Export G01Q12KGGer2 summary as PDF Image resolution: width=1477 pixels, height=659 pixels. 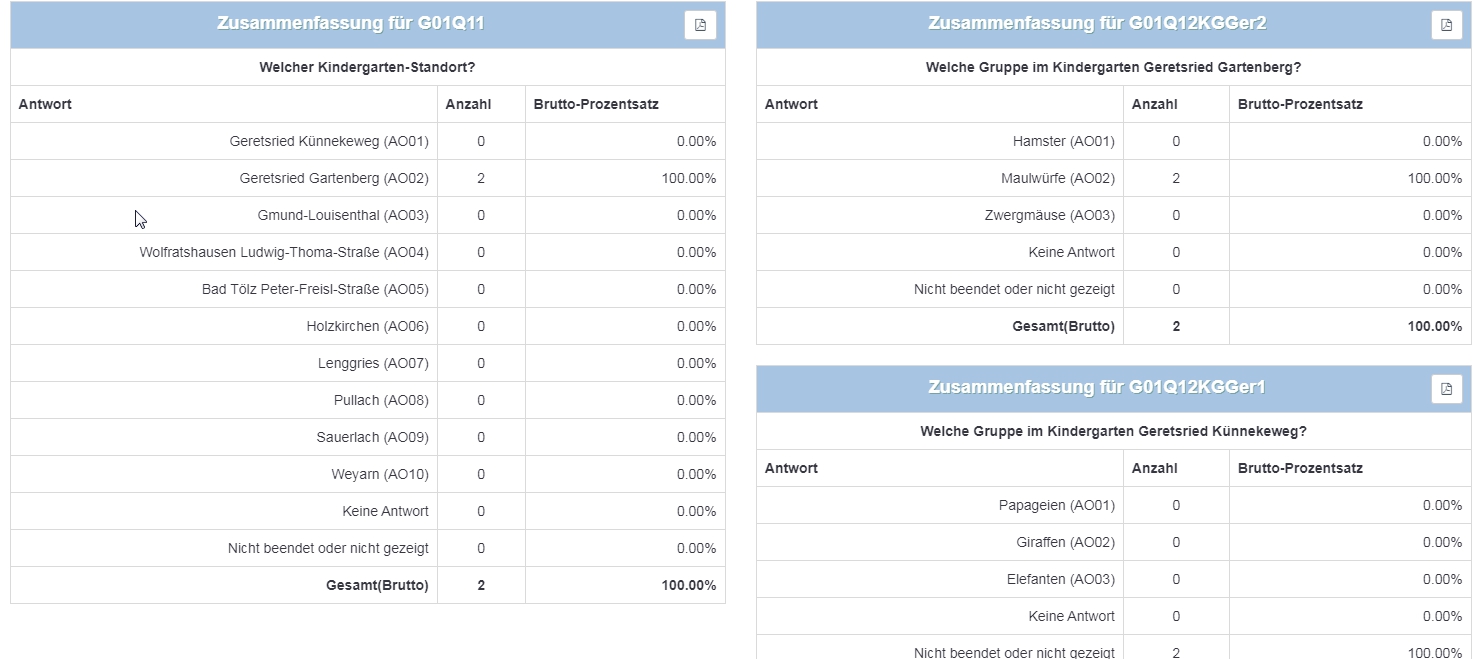(1446, 25)
